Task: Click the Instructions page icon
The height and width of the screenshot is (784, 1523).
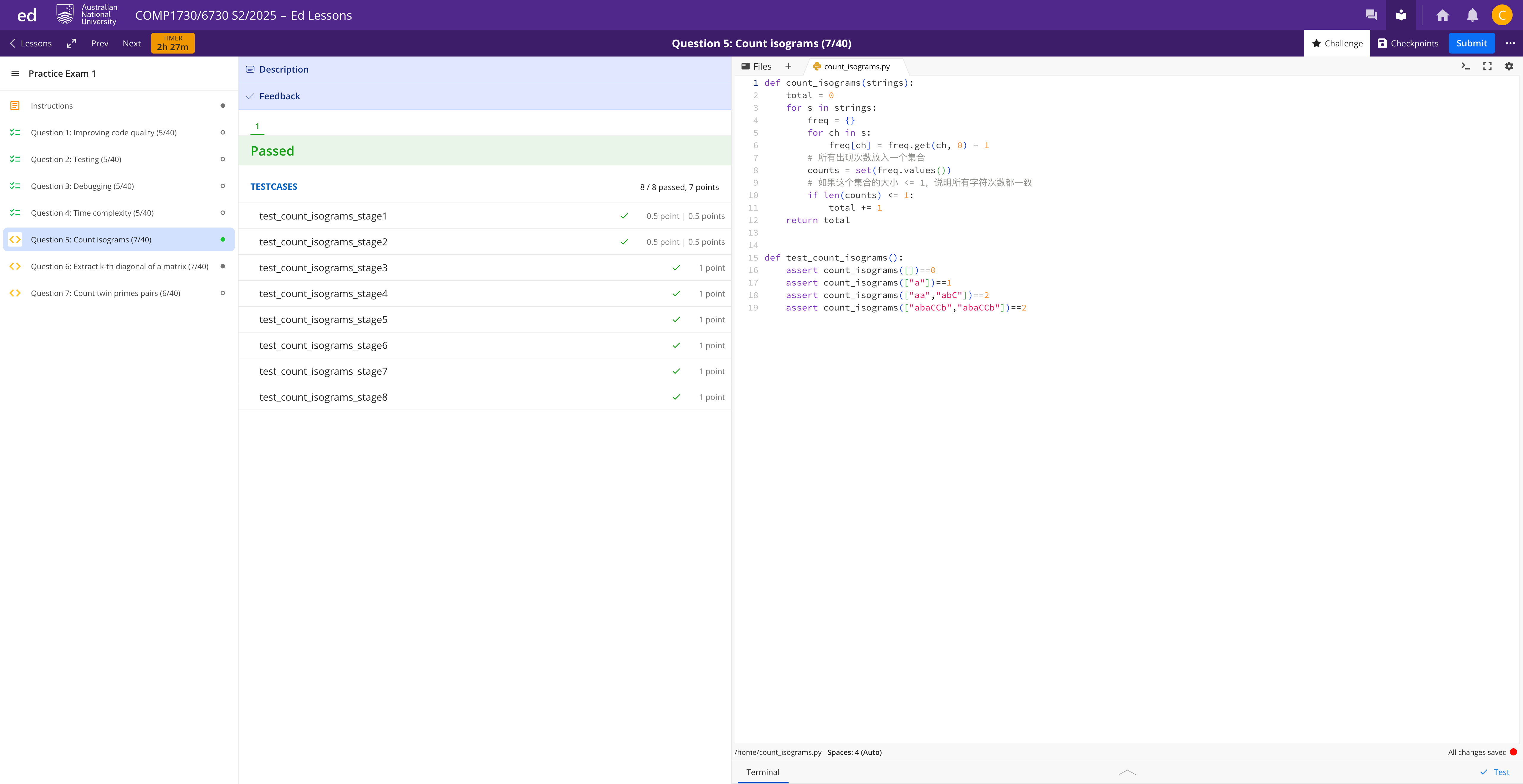Action: coord(15,106)
